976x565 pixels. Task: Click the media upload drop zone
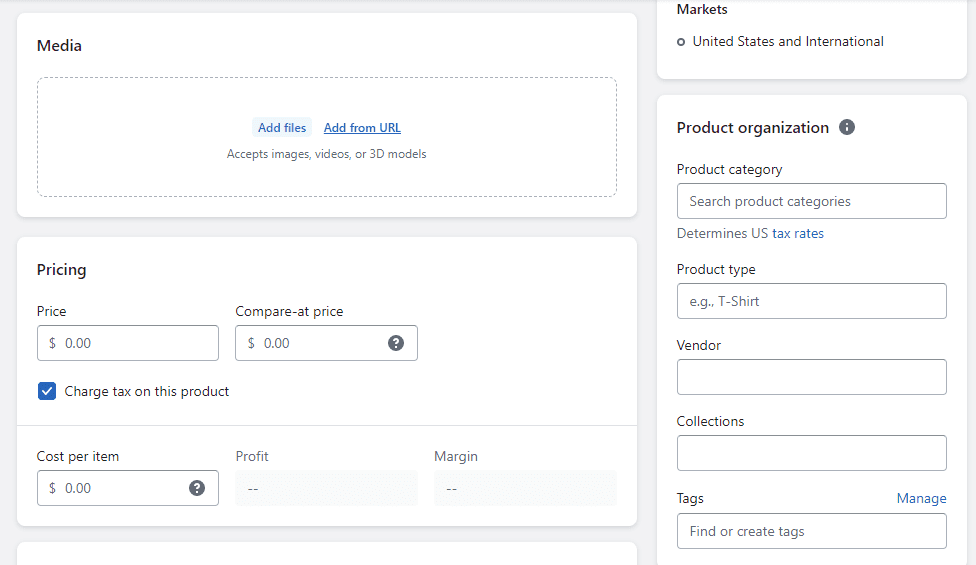click(x=327, y=137)
